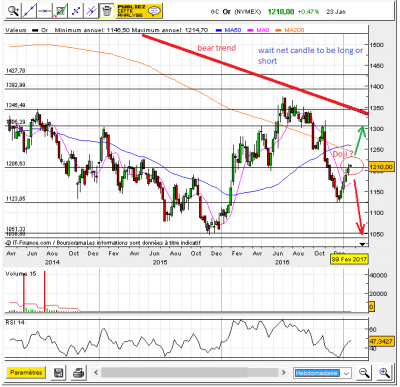Open the Hebdomadaire period dropdown
Viewport: 400px width, 387px height.
pyautogui.click(x=323, y=373)
